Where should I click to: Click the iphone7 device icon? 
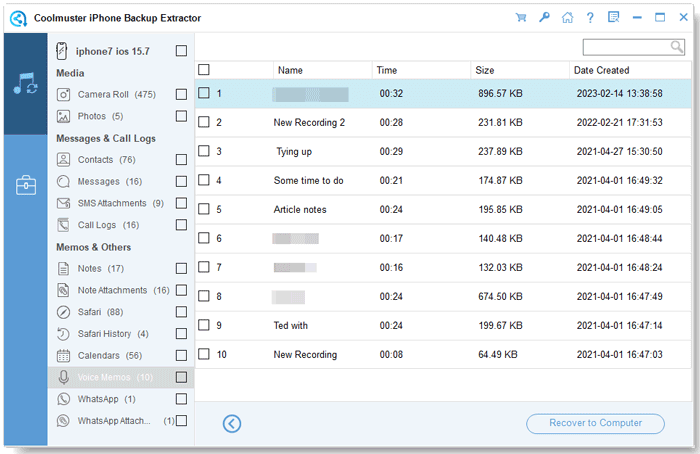click(62, 51)
